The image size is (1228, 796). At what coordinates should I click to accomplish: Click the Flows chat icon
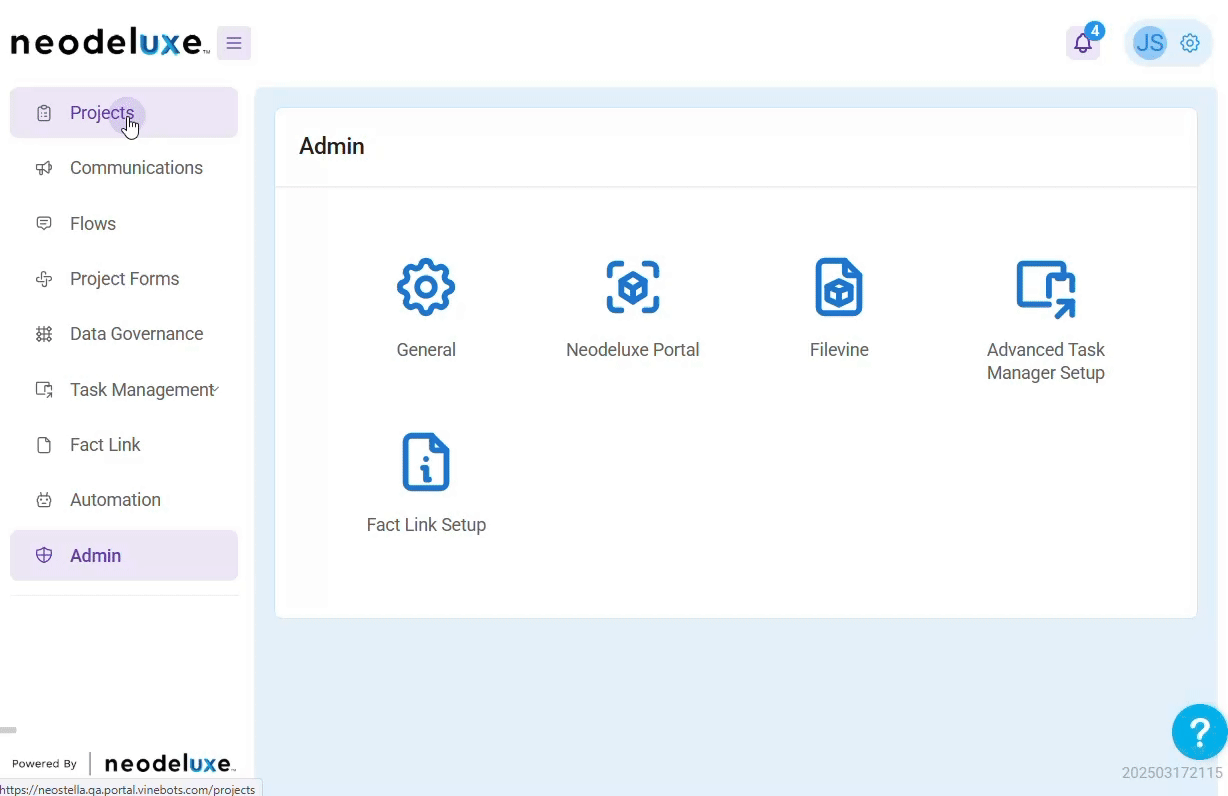coord(44,223)
